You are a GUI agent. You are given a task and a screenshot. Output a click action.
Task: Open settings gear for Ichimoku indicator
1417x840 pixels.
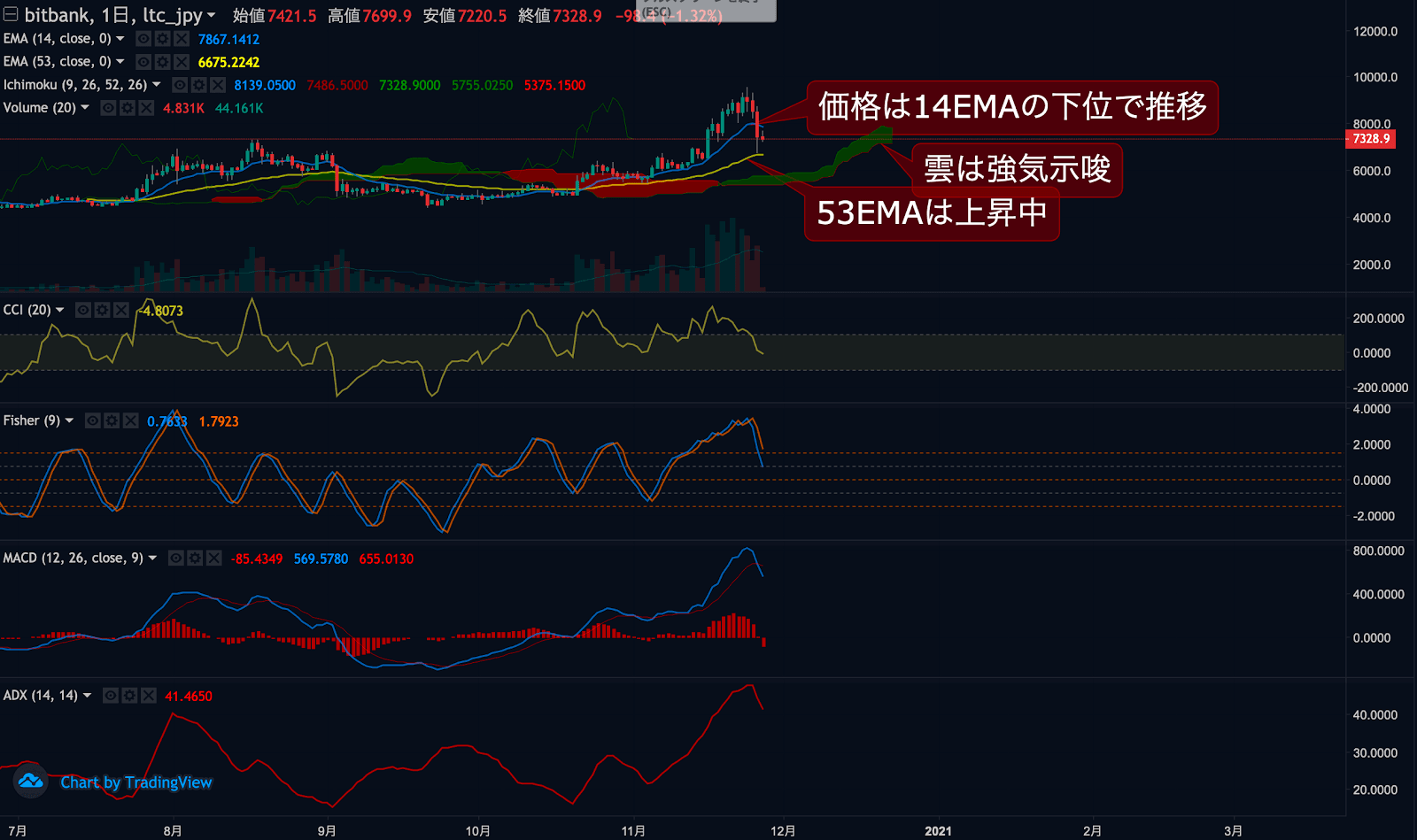[198, 85]
